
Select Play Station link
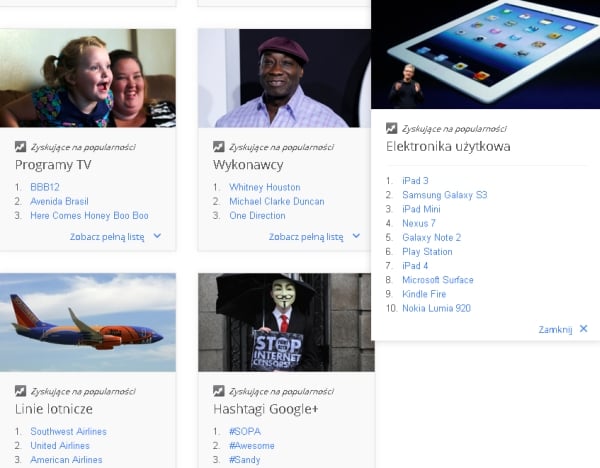point(427,251)
